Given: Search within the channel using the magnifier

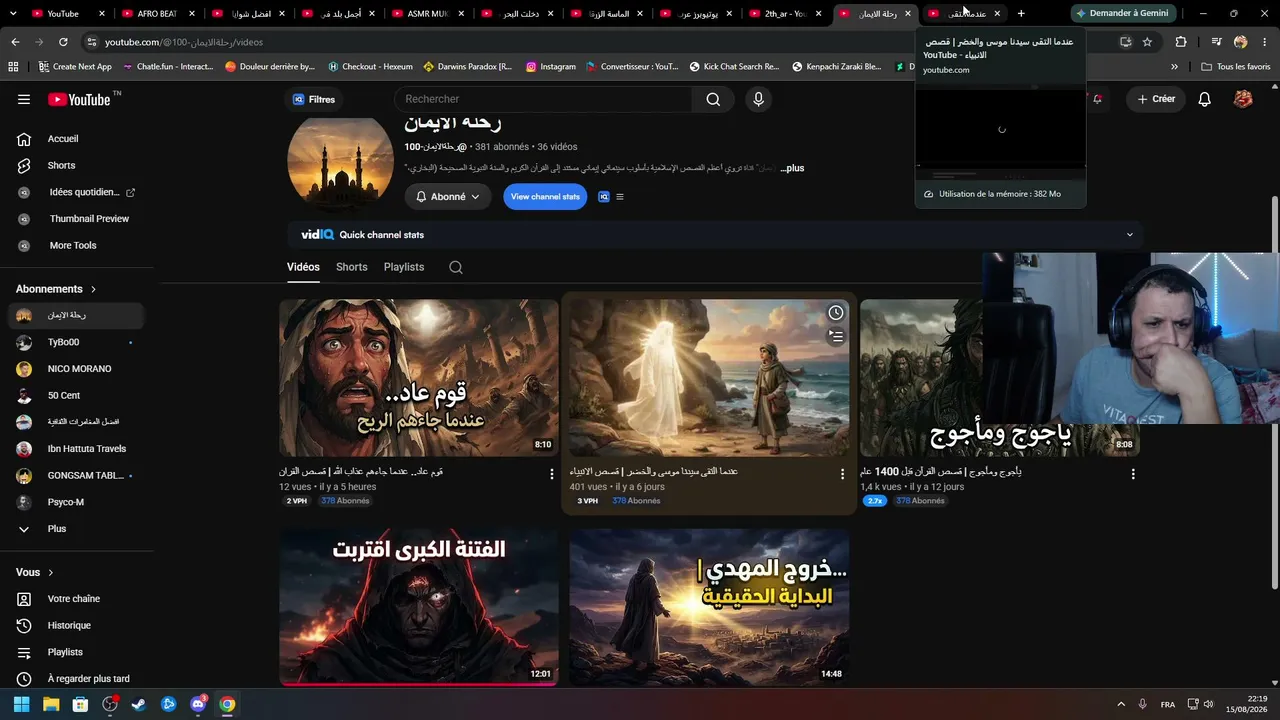Looking at the screenshot, I should coord(456,267).
